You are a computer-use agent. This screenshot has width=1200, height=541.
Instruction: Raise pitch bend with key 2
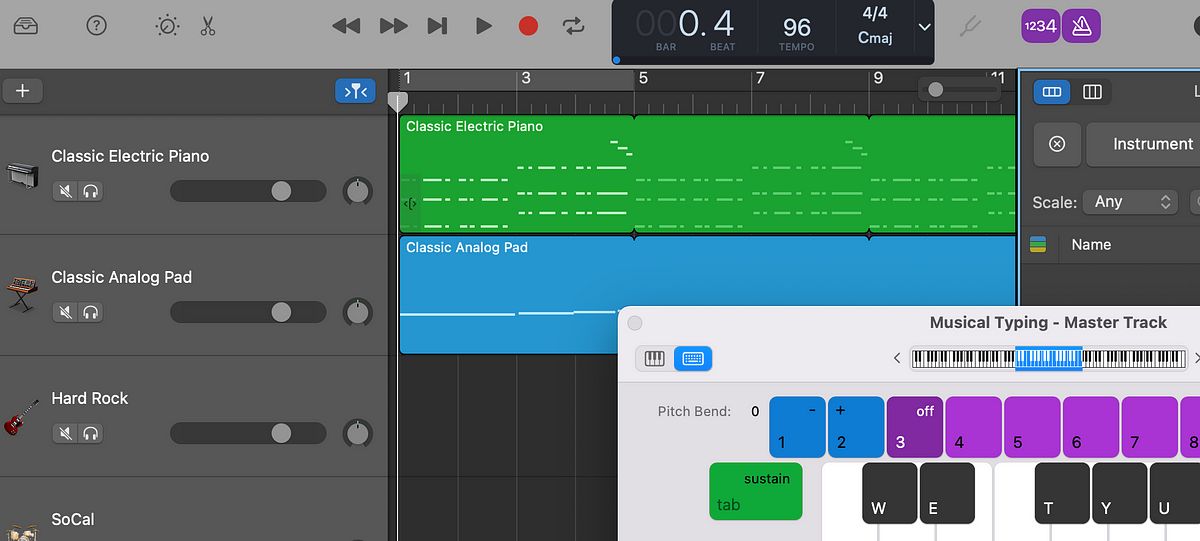pyautogui.click(x=856, y=427)
